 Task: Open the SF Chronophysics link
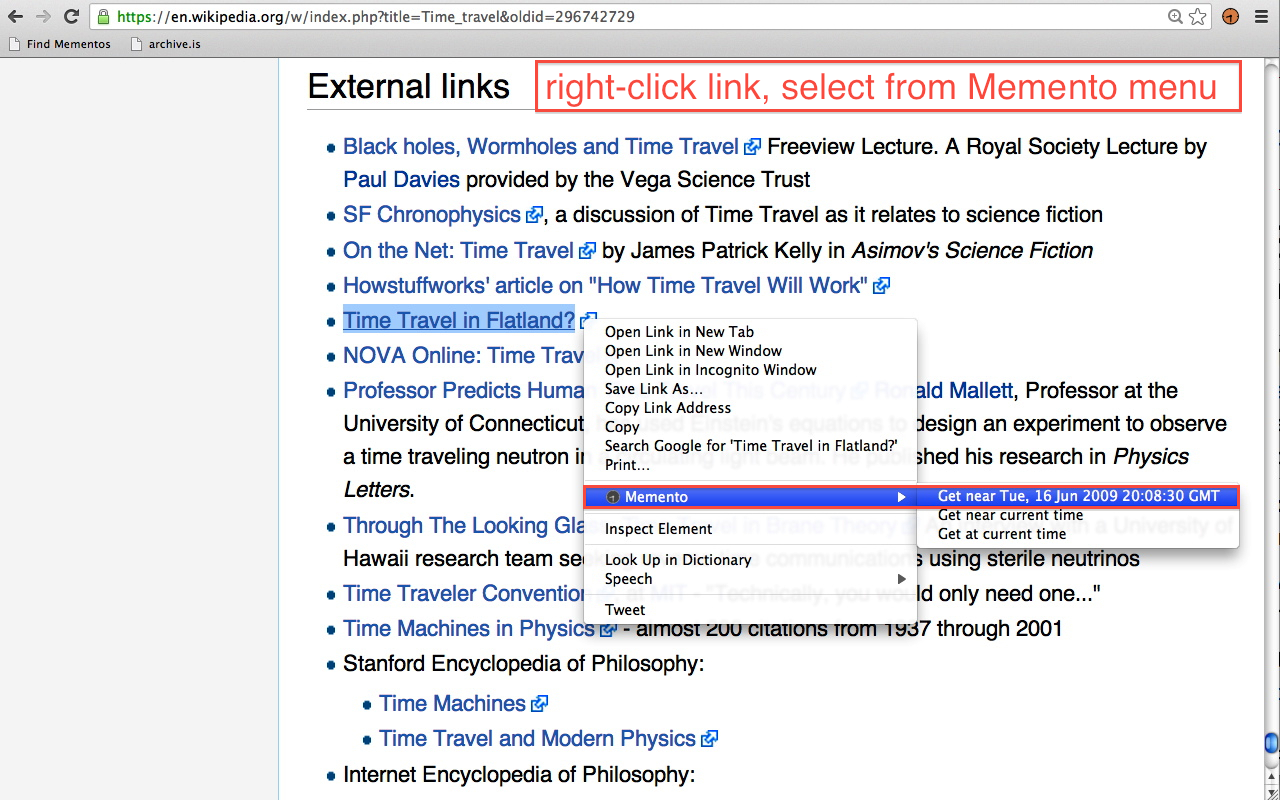[x=432, y=215]
